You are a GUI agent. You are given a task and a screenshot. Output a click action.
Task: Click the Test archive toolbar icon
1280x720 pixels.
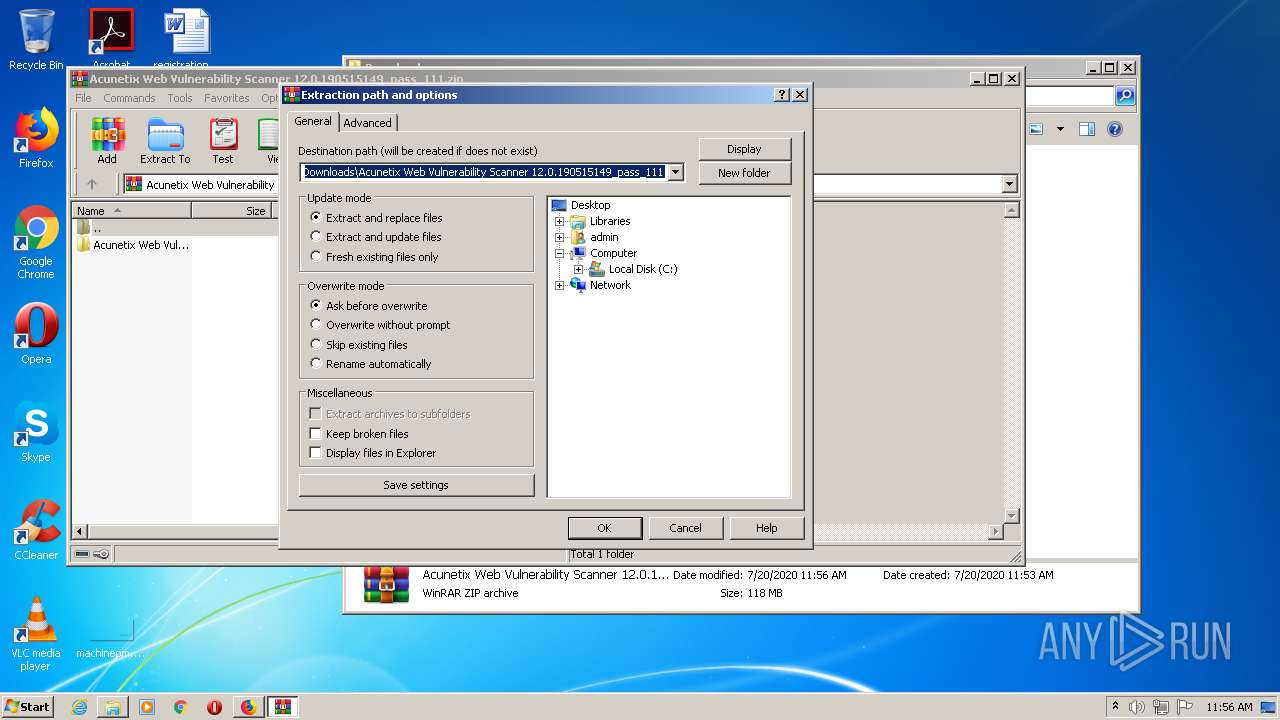[223, 141]
